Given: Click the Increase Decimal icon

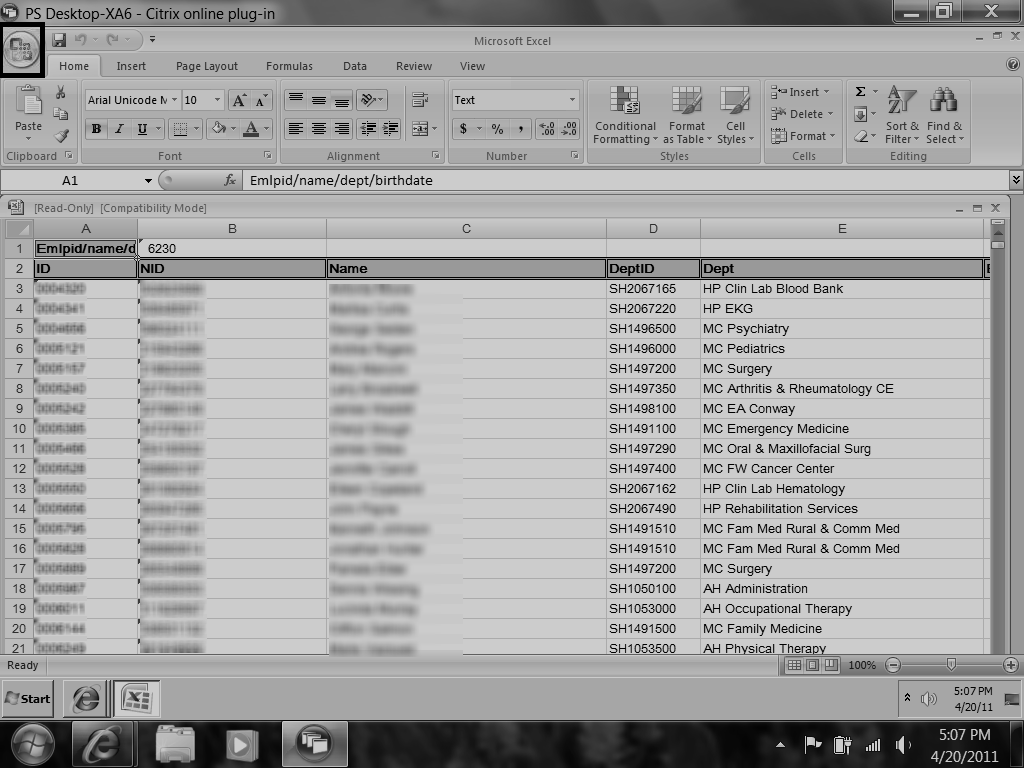Looking at the screenshot, I should [x=547, y=129].
